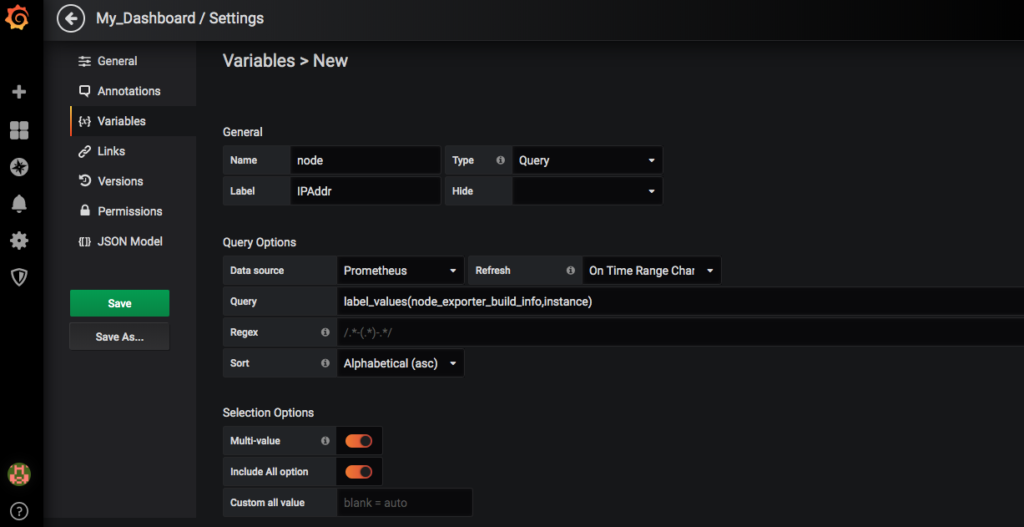Expand the Refresh dropdown
Image resolution: width=1024 pixels, height=527 pixels.
point(651,270)
